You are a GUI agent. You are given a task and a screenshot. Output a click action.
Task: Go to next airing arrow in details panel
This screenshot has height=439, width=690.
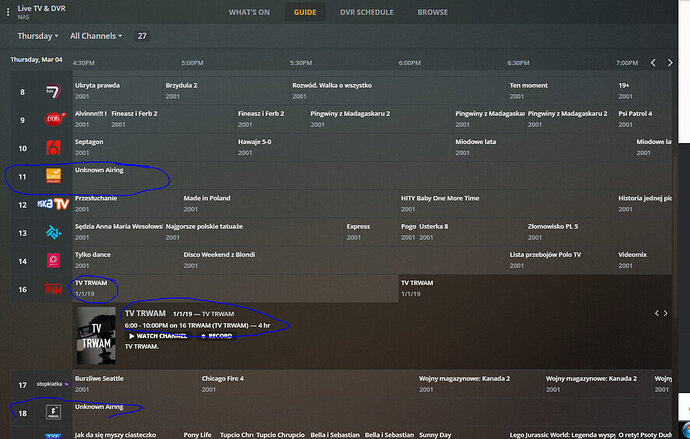(x=665, y=313)
